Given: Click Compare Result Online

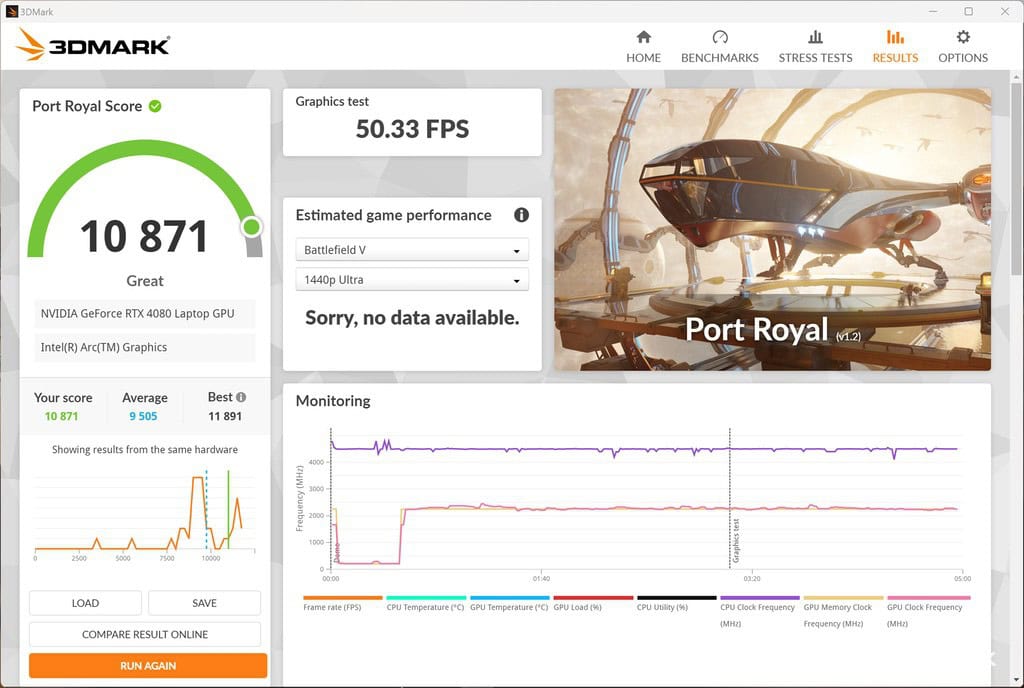Looking at the screenshot, I should click(x=145, y=634).
